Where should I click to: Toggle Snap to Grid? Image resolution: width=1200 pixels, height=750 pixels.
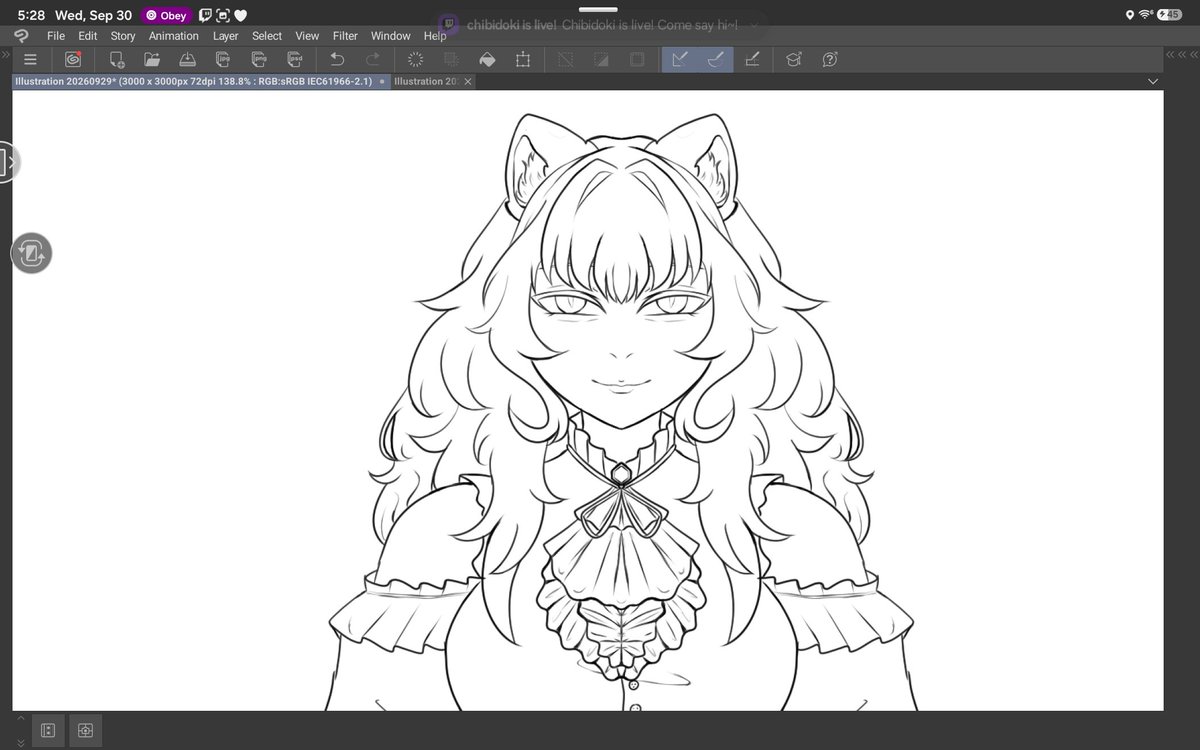751,59
